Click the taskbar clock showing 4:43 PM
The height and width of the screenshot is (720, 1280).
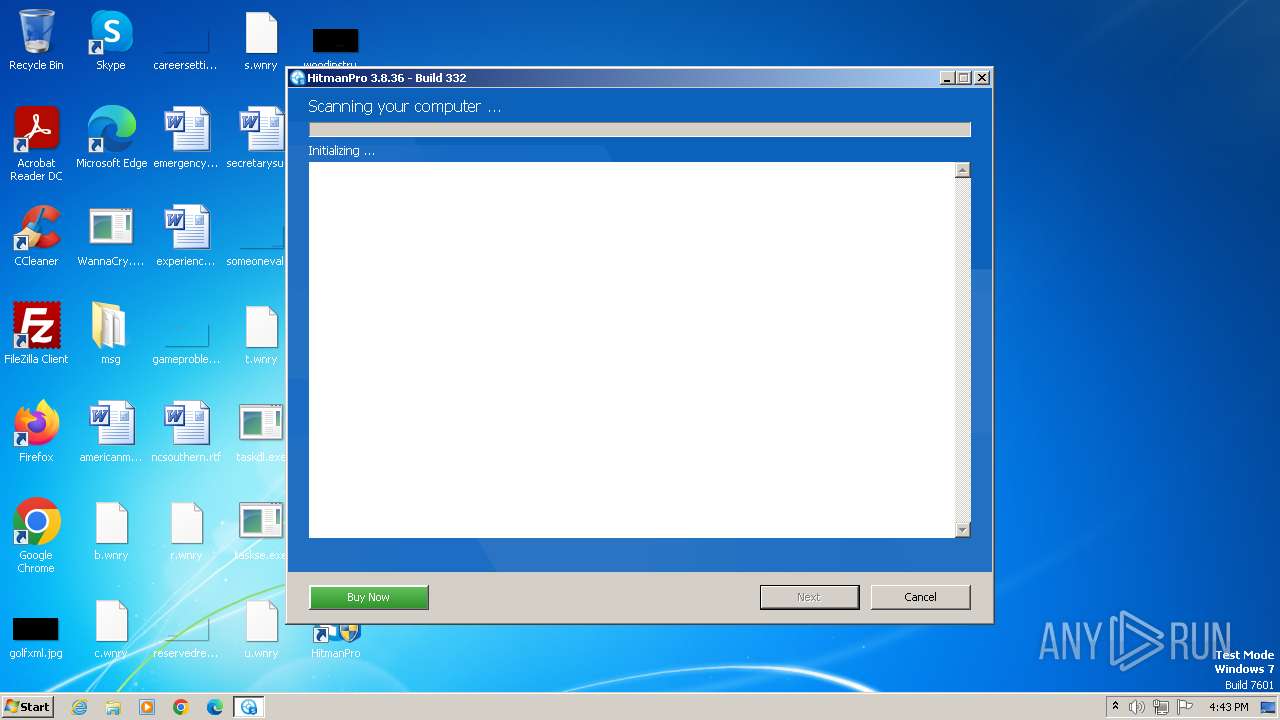pyautogui.click(x=1228, y=707)
